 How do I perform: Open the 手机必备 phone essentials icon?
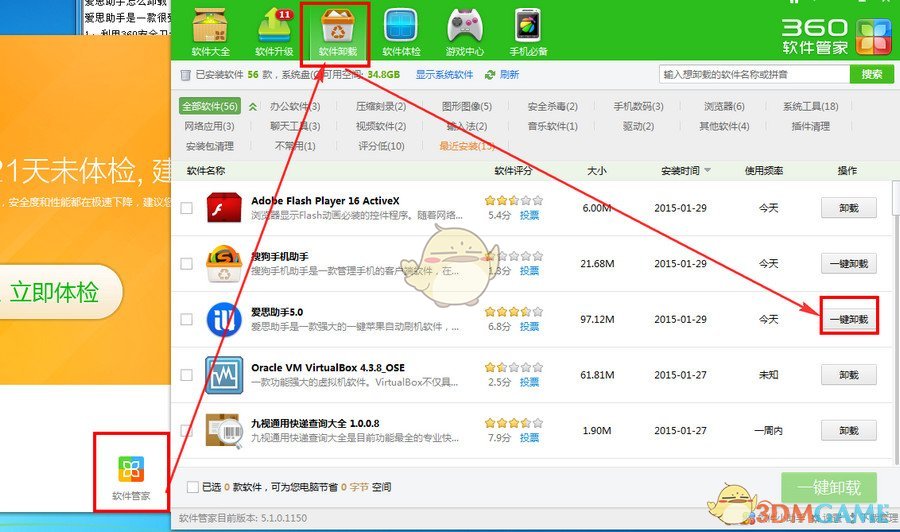coord(528,32)
